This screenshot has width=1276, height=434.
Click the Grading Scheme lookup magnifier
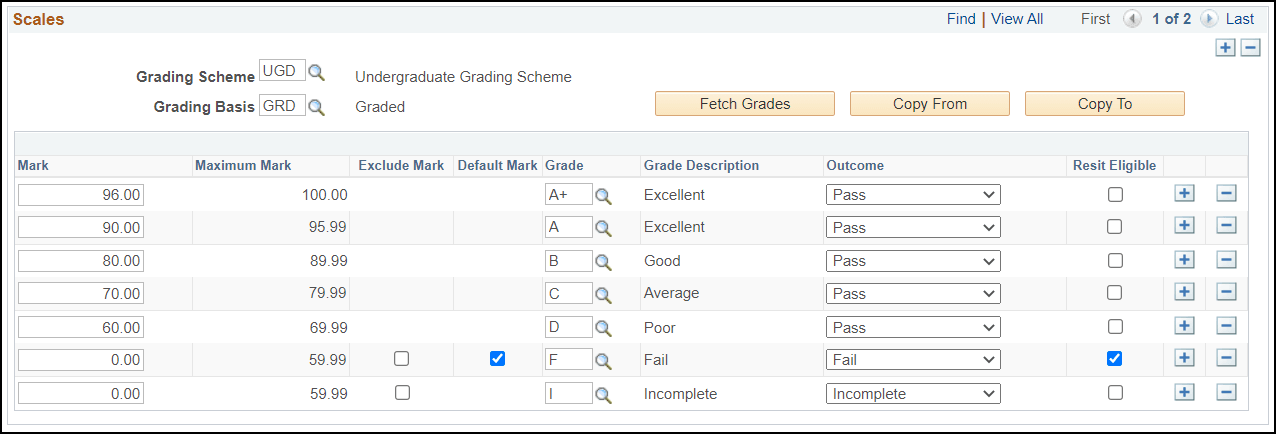[316, 72]
